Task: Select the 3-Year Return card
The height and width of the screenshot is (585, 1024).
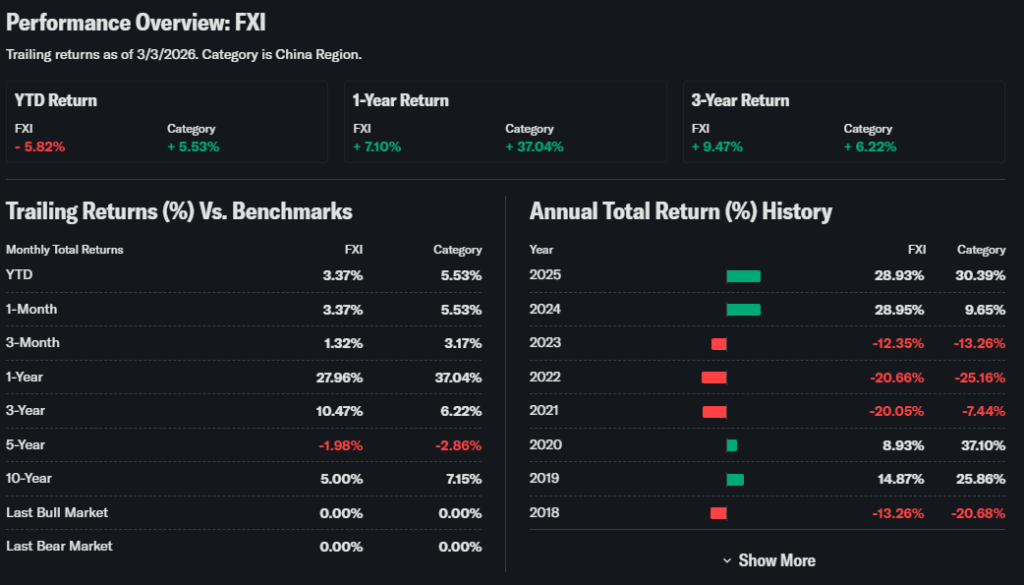Action: click(x=844, y=121)
